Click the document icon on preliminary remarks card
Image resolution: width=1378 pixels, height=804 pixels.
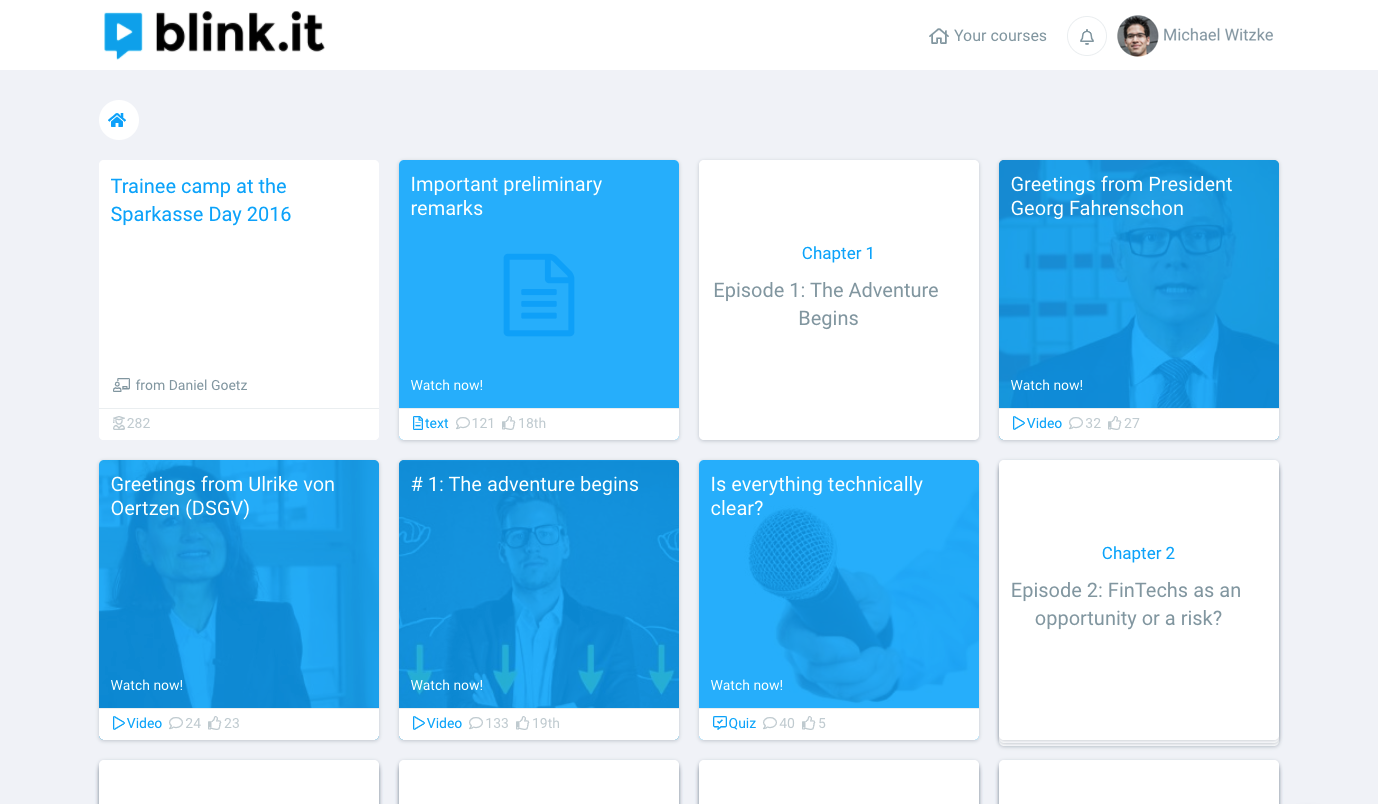coord(539,295)
